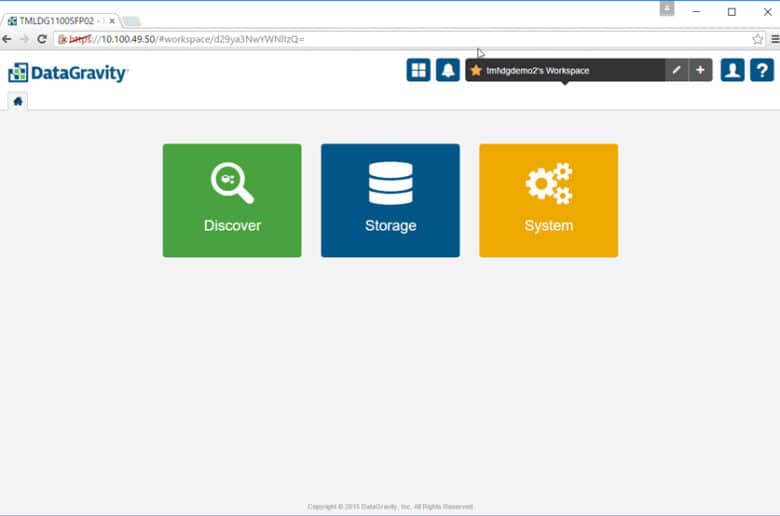780x516 pixels.
Task: Click the workspace grid view icon
Action: click(418, 70)
